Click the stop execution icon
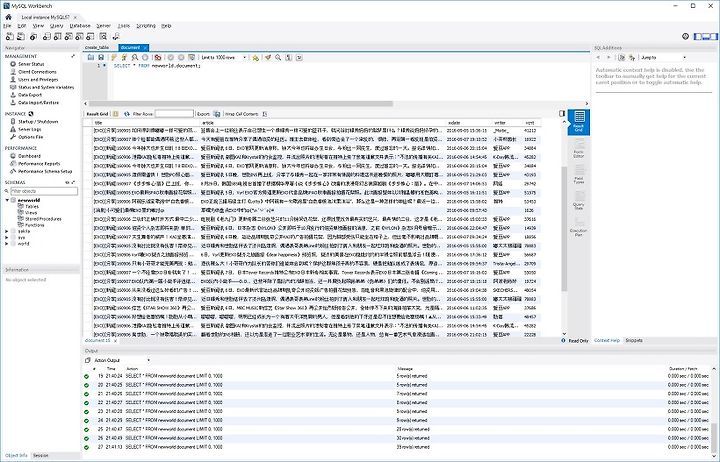This screenshot has width=720, height=462. point(145,57)
